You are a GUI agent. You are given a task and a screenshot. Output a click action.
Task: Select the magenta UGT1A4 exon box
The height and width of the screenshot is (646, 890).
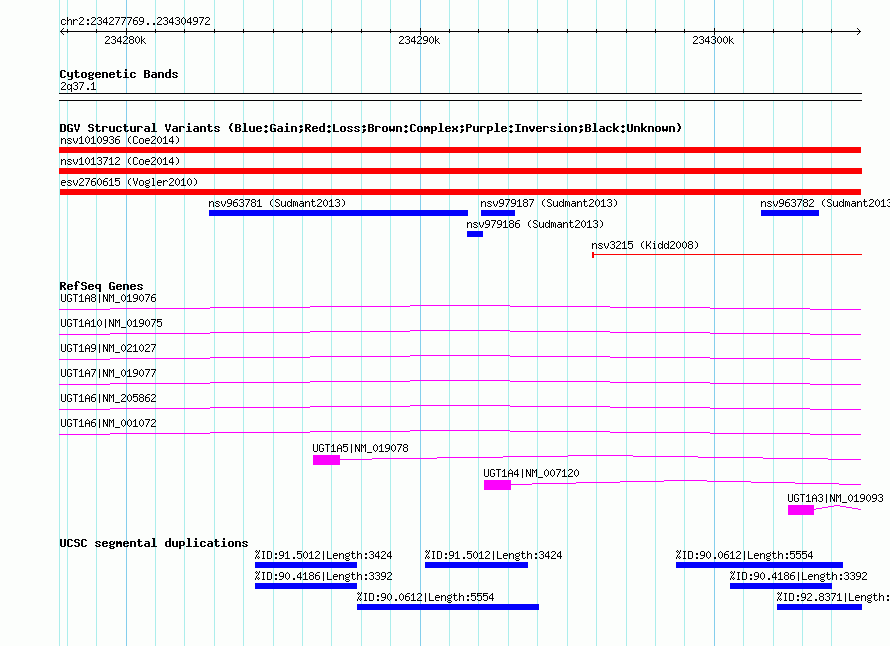click(x=497, y=485)
